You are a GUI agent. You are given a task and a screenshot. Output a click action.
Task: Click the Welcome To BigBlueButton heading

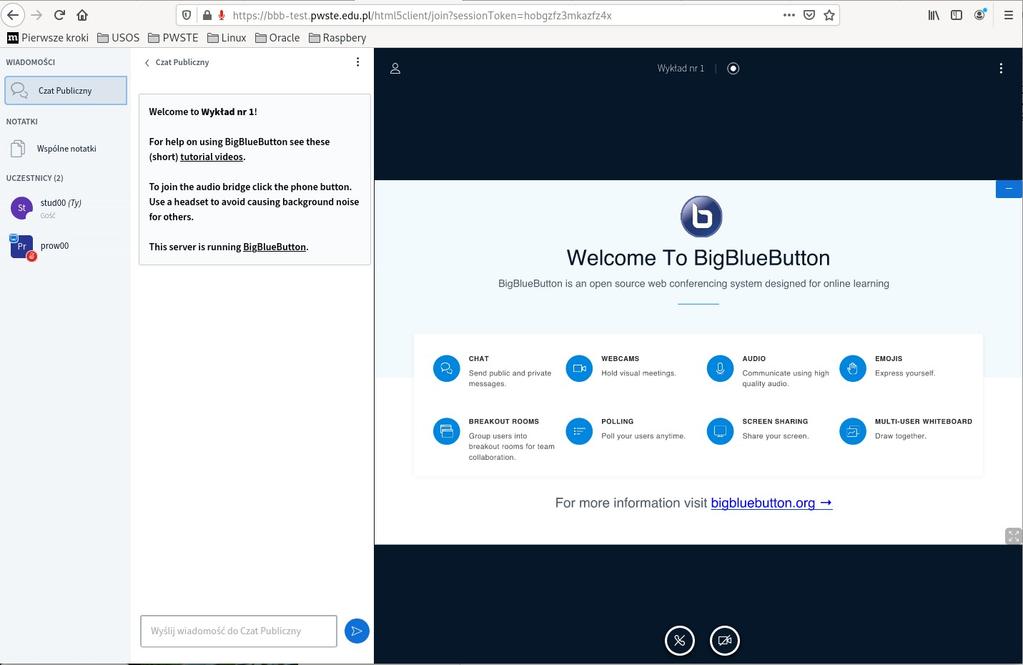pos(698,258)
